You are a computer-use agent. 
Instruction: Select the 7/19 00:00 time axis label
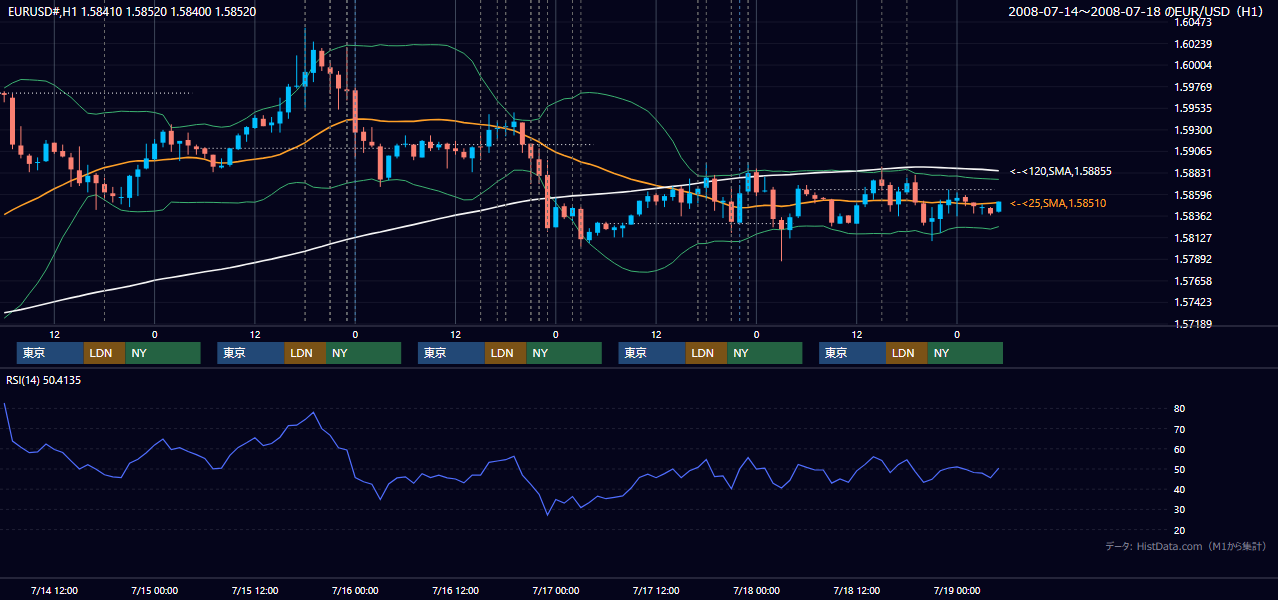(x=957, y=590)
